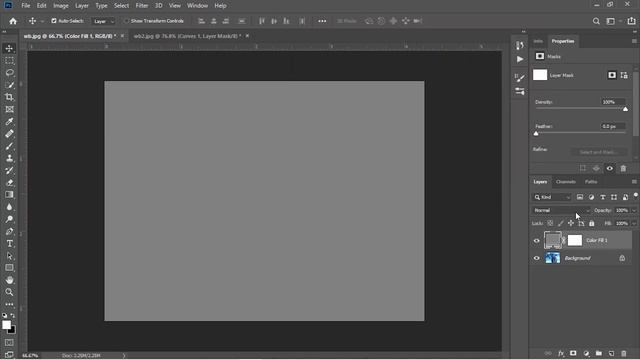Toggle mask visibility eye in Properties
Viewport: 640px width, 360px height.
pos(610,168)
